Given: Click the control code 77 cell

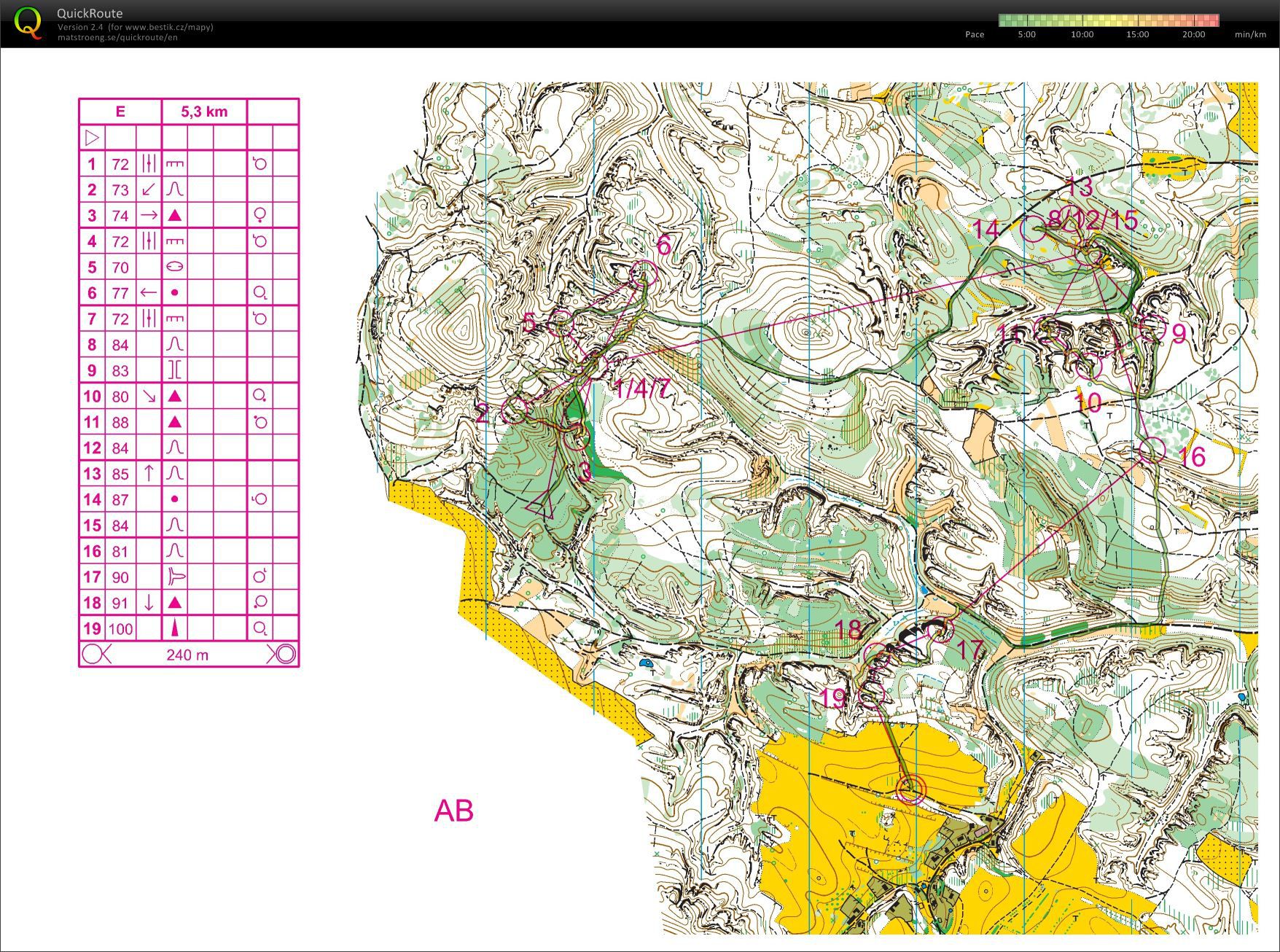Looking at the screenshot, I should (121, 293).
